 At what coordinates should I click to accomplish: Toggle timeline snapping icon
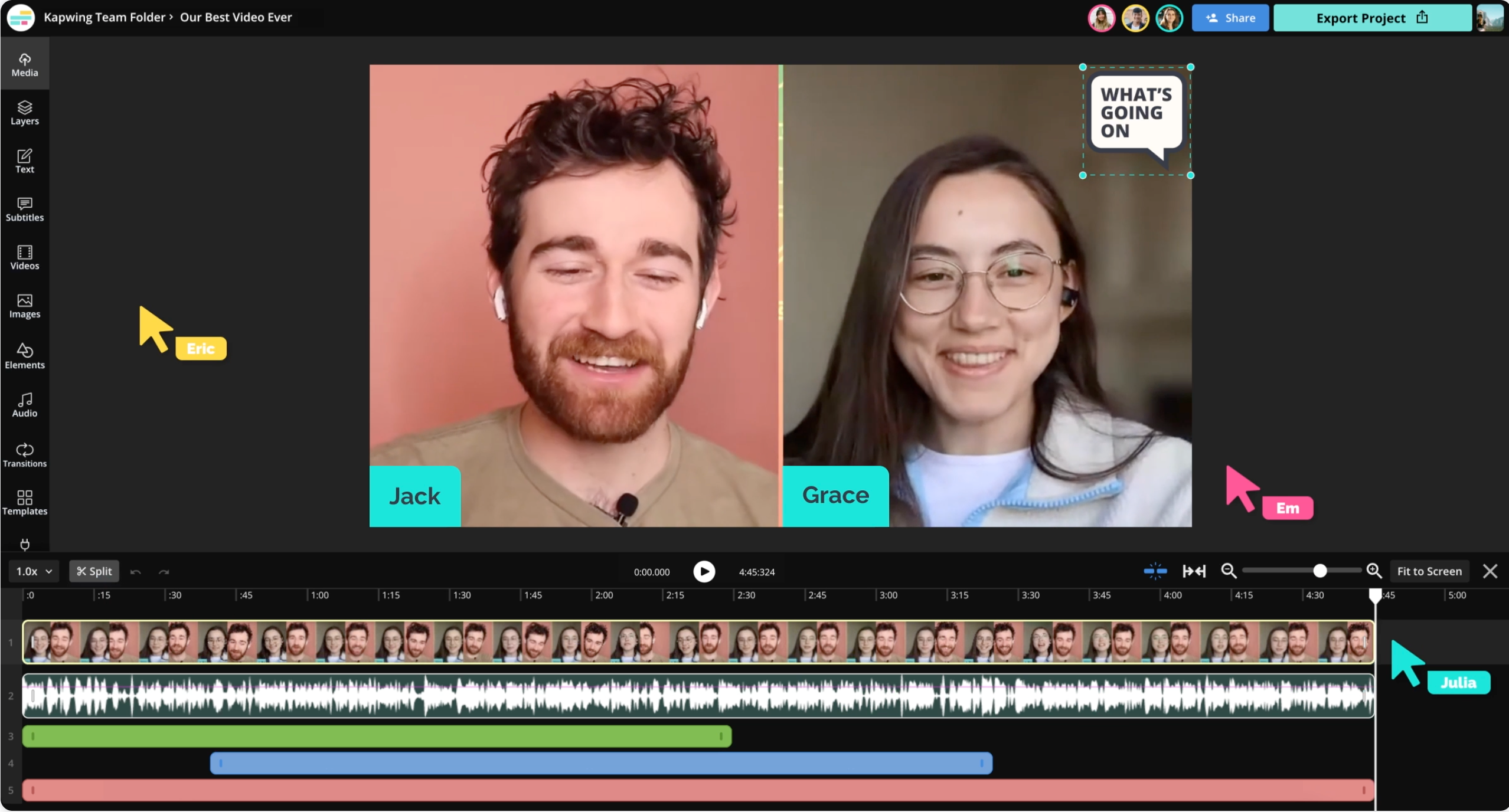pos(1155,571)
